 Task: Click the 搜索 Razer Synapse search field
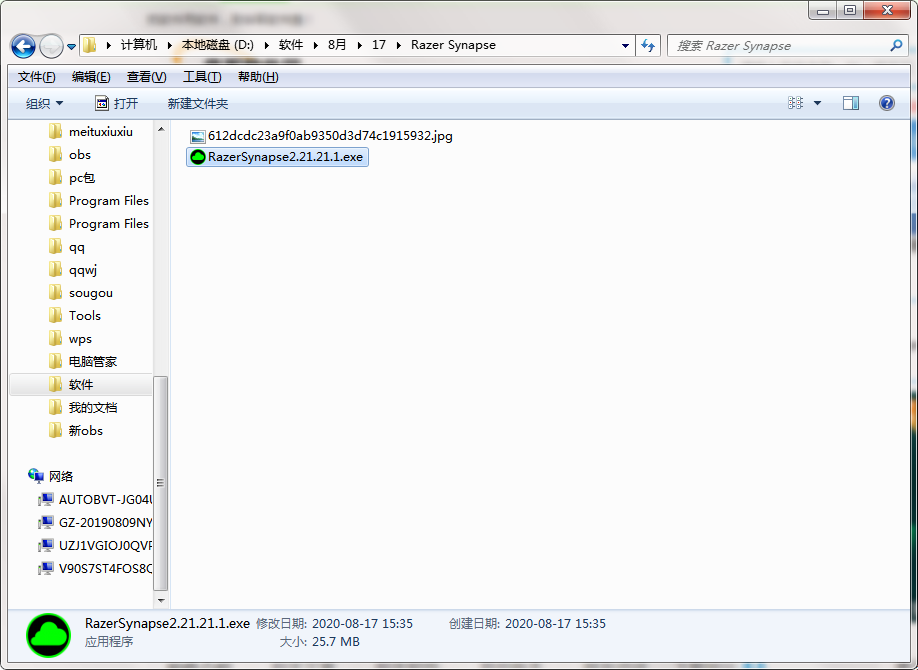pos(780,45)
